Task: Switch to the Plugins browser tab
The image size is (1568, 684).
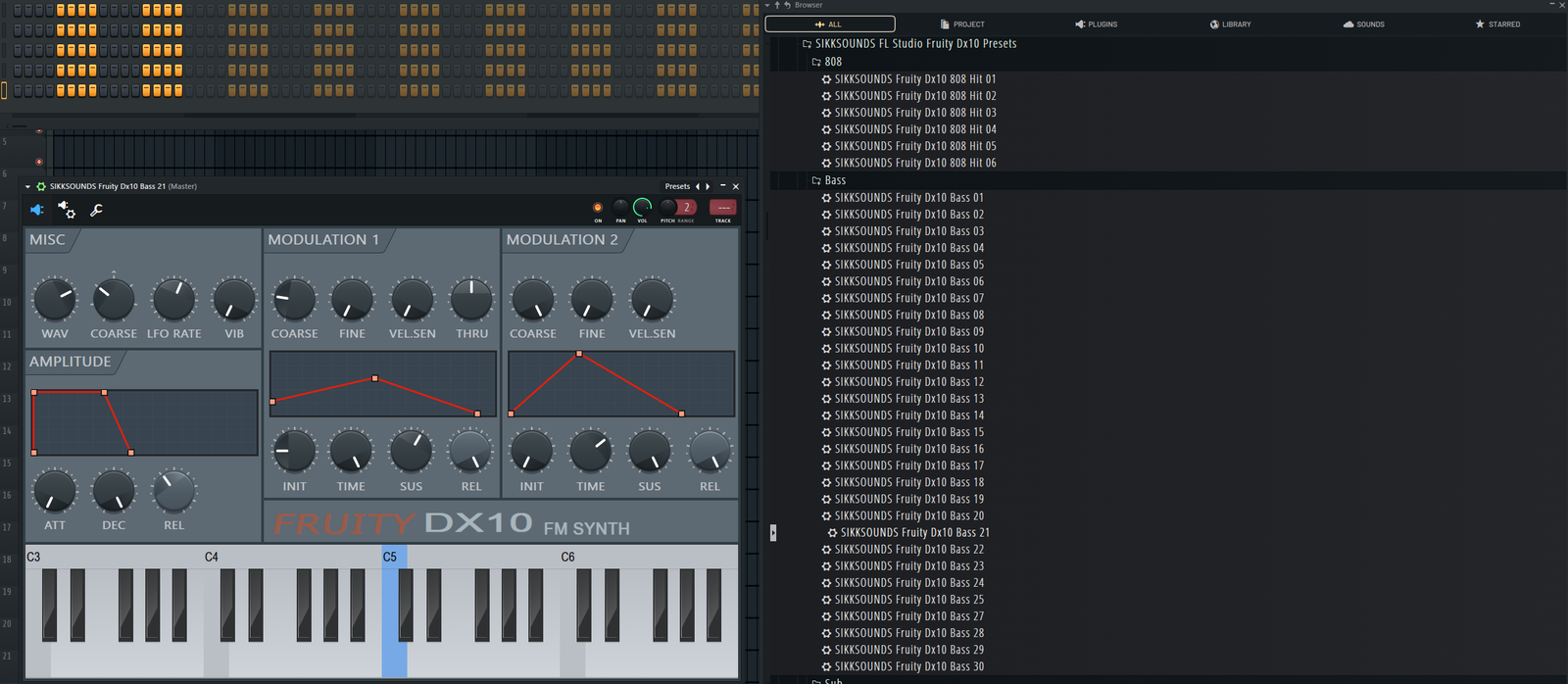Action: (1096, 24)
